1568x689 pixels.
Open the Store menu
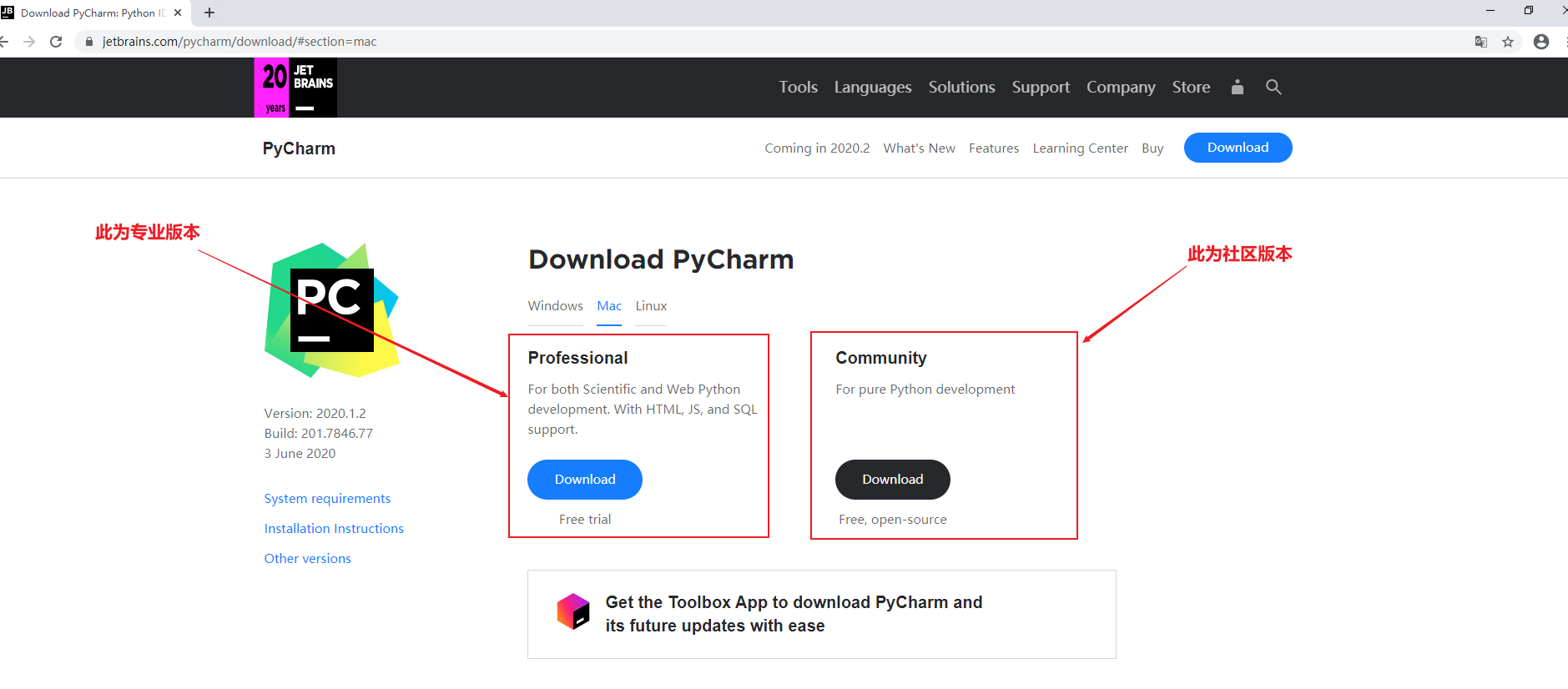[x=1191, y=87]
